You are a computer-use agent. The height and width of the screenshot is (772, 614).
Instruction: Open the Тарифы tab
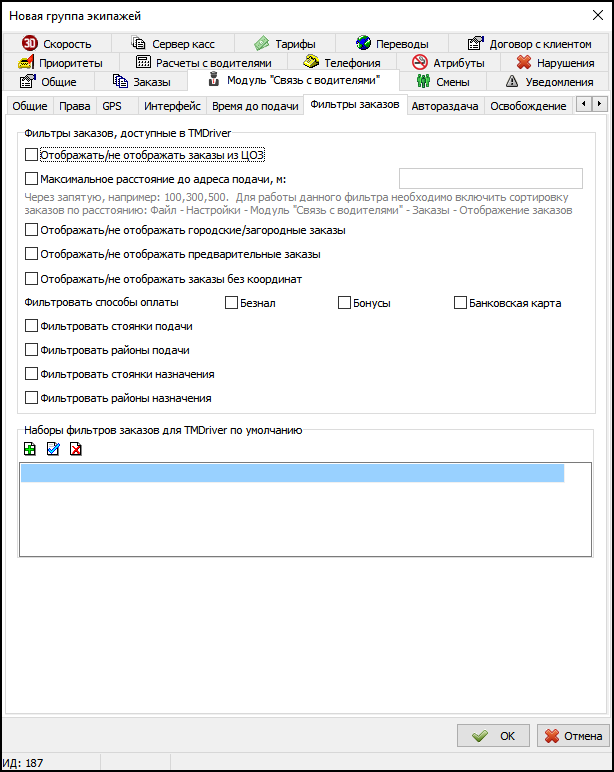click(285, 44)
